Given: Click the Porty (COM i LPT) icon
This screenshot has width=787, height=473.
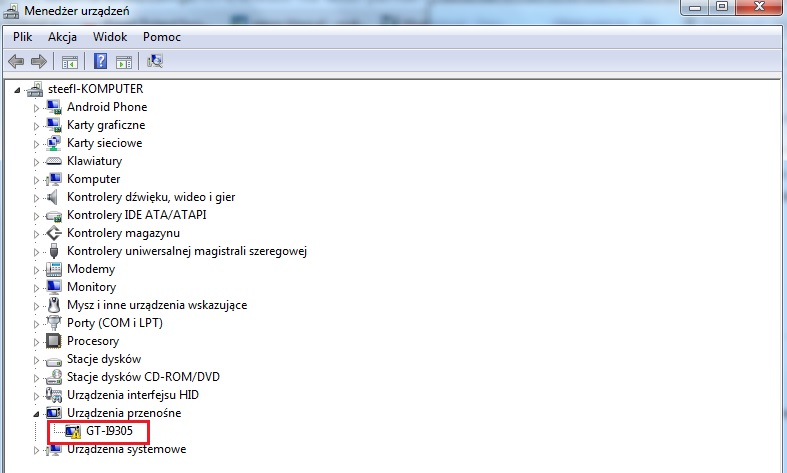Looking at the screenshot, I should click(x=54, y=322).
